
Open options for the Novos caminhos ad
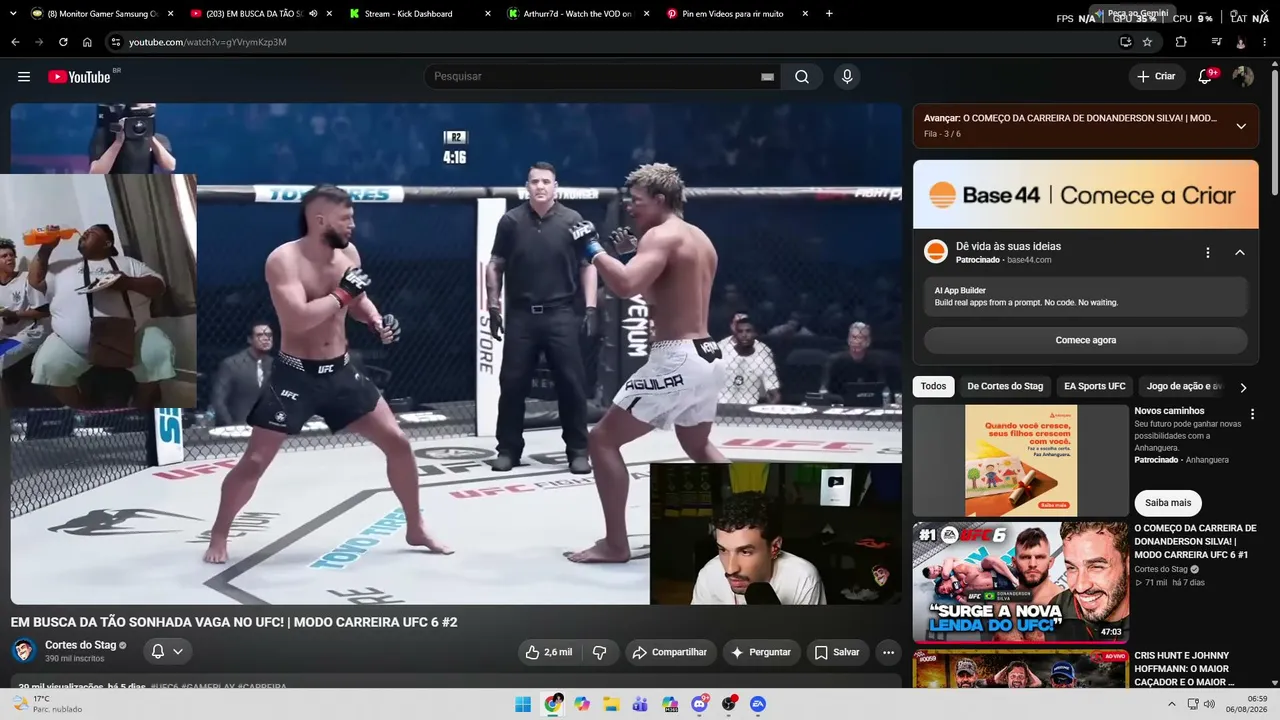(1252, 414)
